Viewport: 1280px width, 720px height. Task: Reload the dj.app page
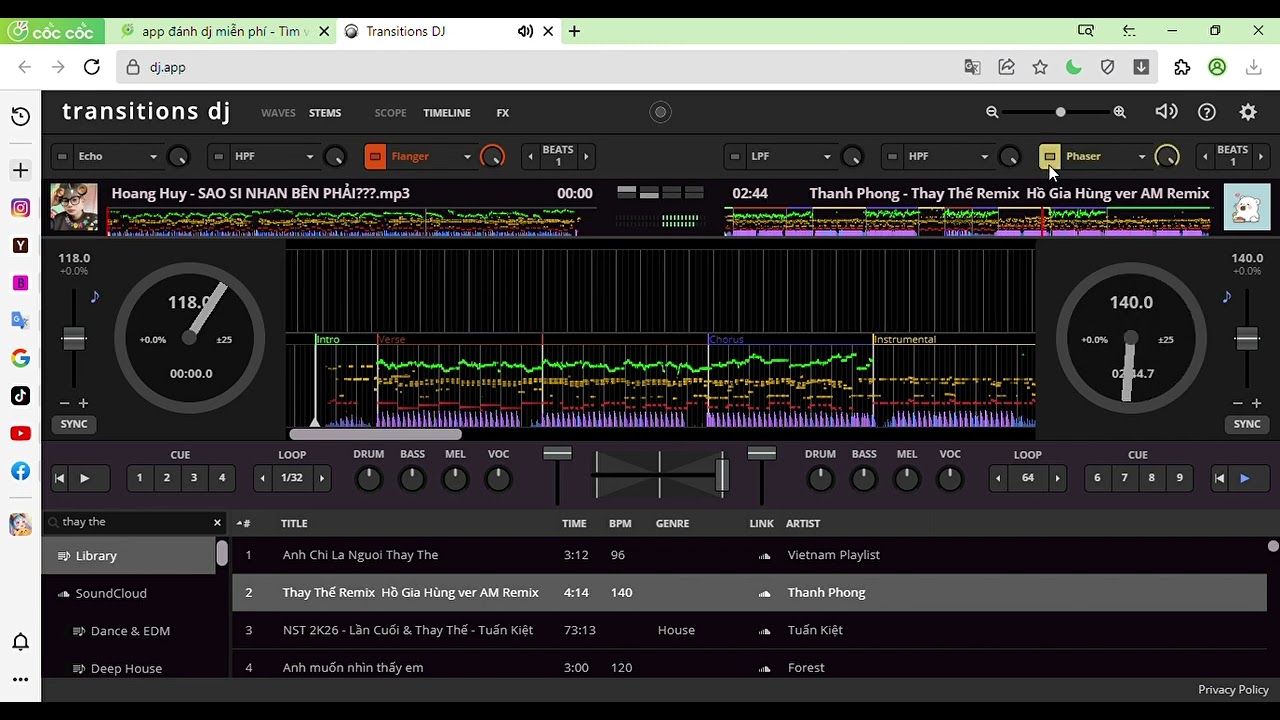91,67
